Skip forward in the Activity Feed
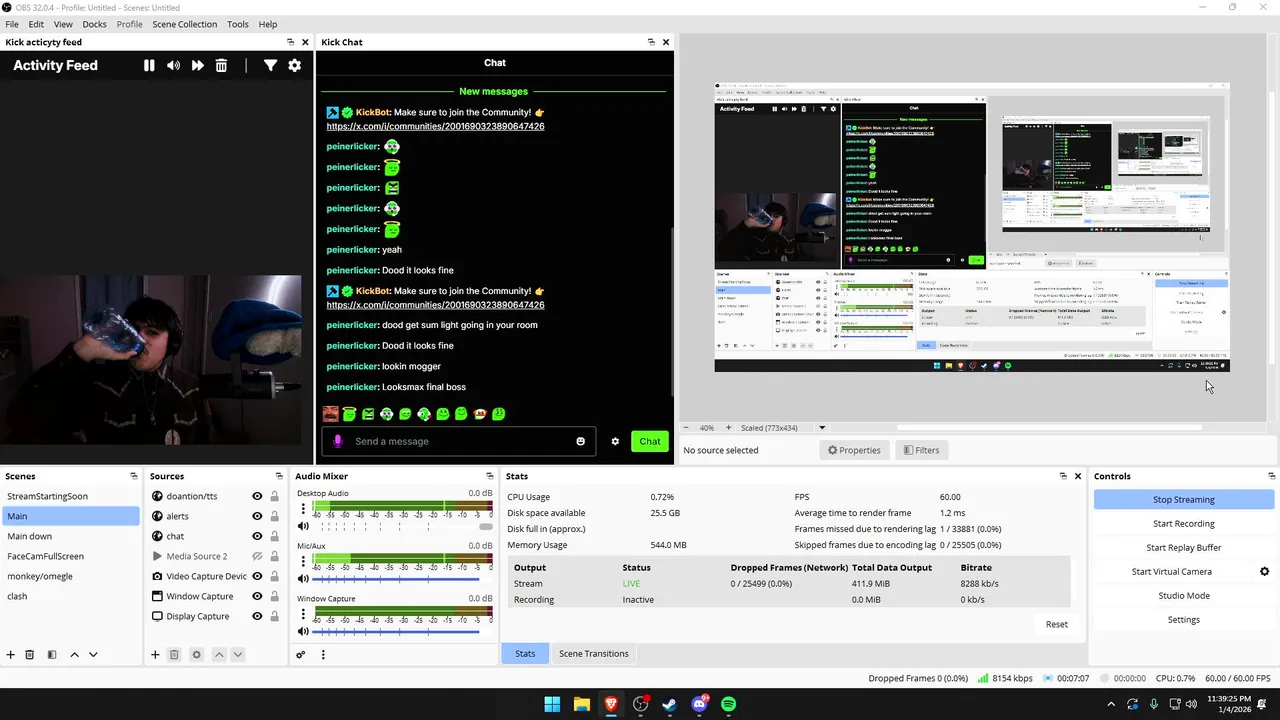Screen dimensions: 1280x720 (197, 65)
